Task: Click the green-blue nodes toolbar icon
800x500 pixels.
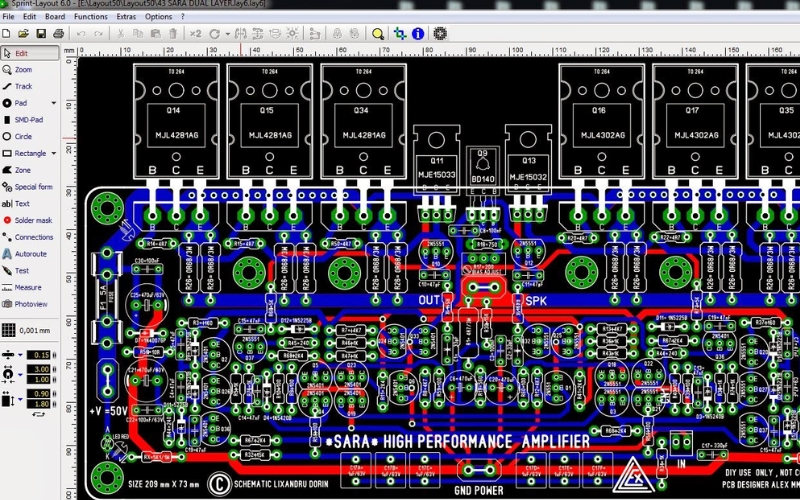Action: [400, 34]
